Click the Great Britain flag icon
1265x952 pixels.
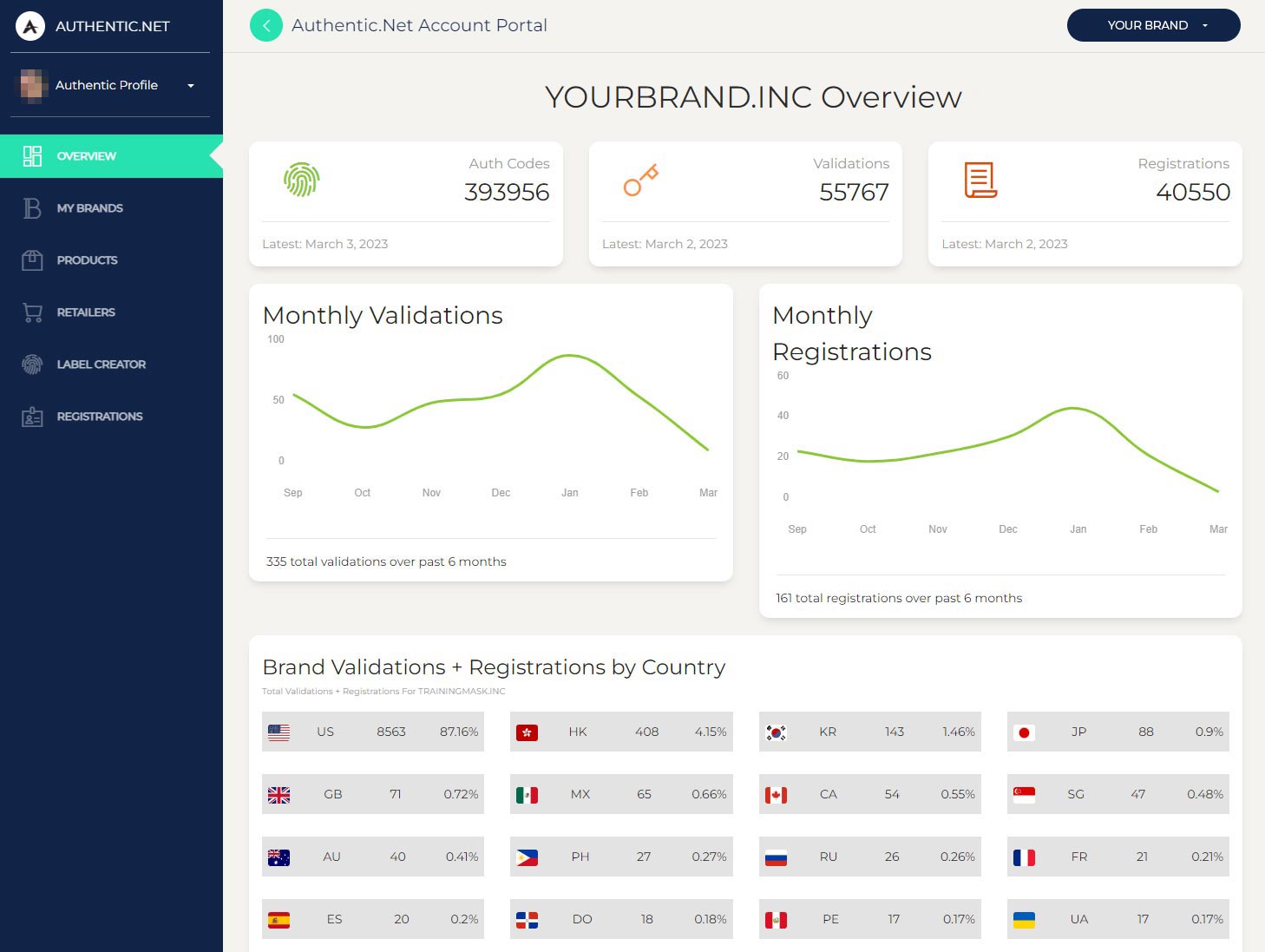pyautogui.click(x=279, y=795)
